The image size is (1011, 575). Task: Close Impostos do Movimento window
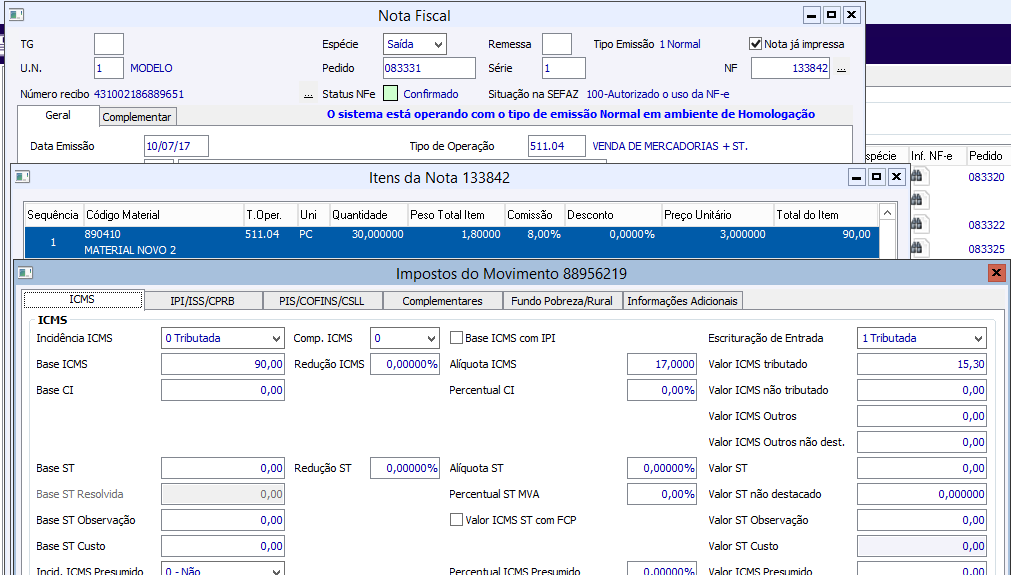tap(996, 273)
